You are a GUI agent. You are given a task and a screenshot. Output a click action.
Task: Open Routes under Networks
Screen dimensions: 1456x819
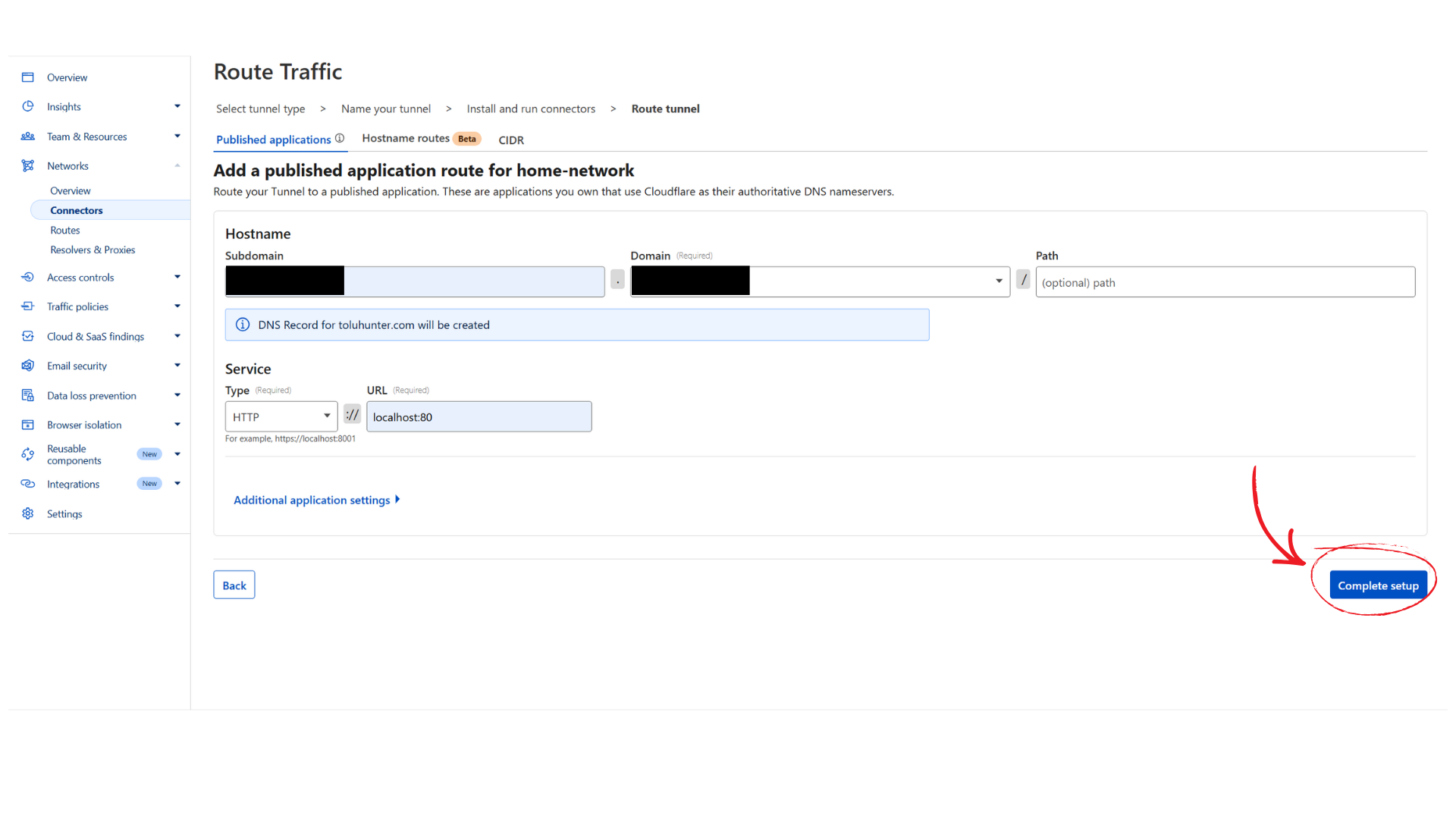(x=65, y=230)
